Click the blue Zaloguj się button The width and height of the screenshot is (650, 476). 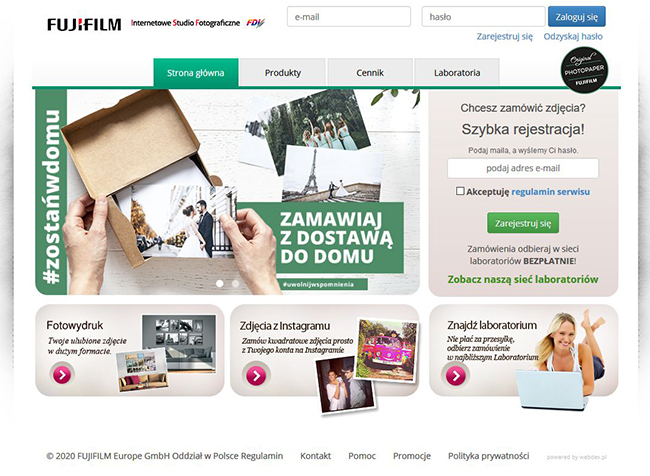coord(576,17)
